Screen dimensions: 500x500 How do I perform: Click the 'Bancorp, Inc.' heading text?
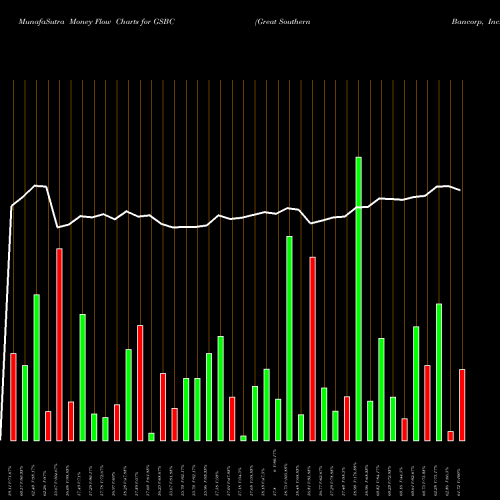(x=476, y=22)
